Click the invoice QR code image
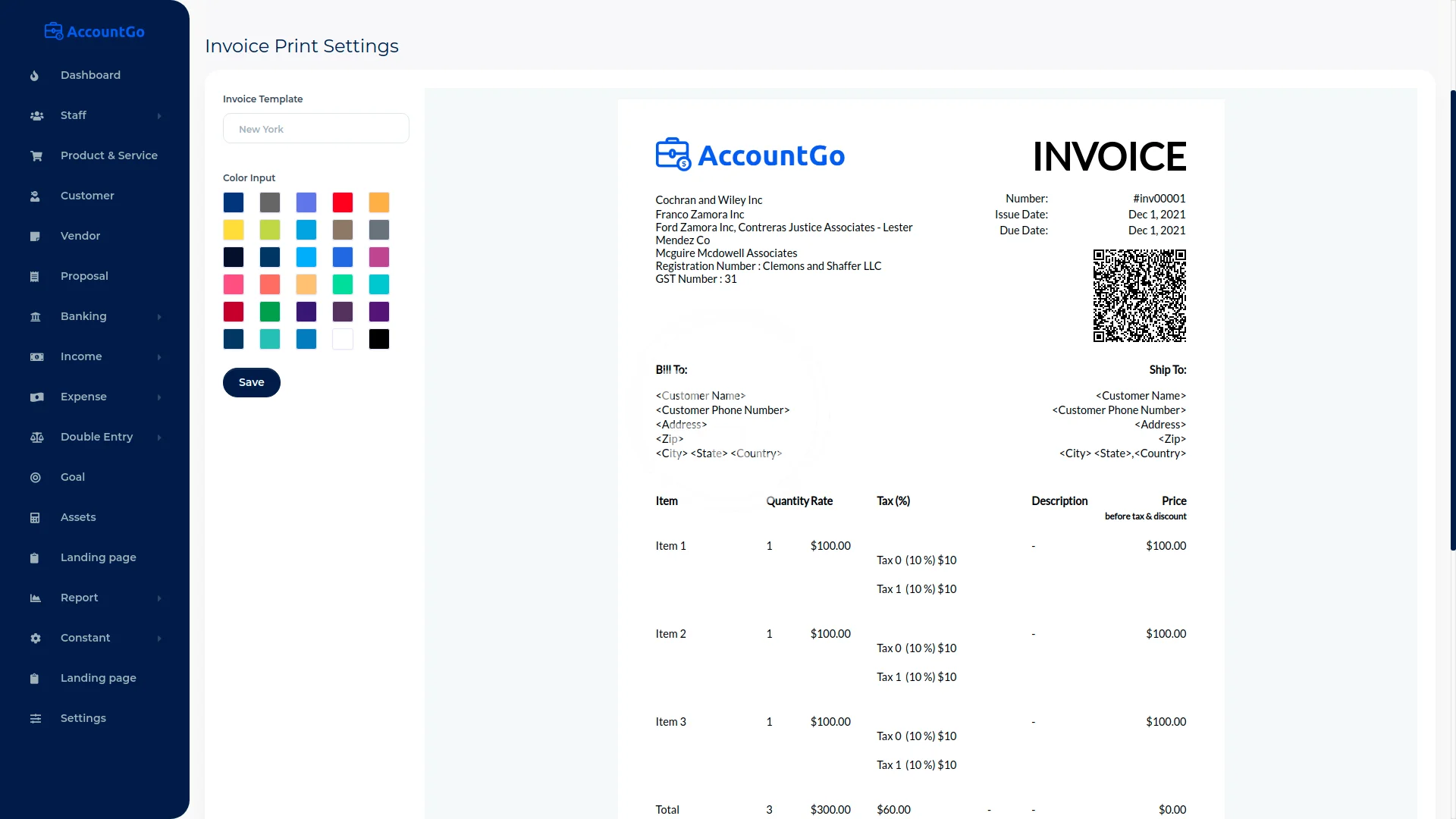The image size is (1456, 819). [x=1139, y=296]
